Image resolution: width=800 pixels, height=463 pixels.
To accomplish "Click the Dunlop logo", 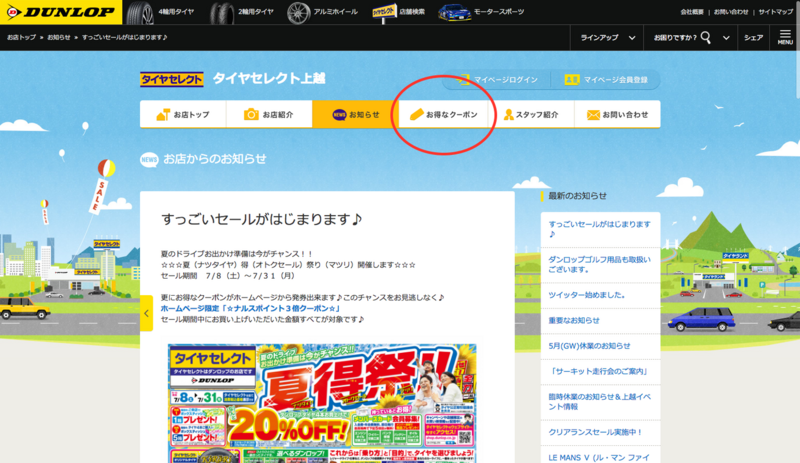I will [61, 12].
